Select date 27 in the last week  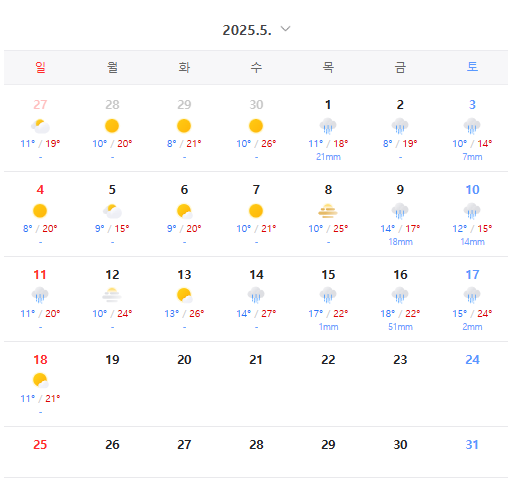184,445
